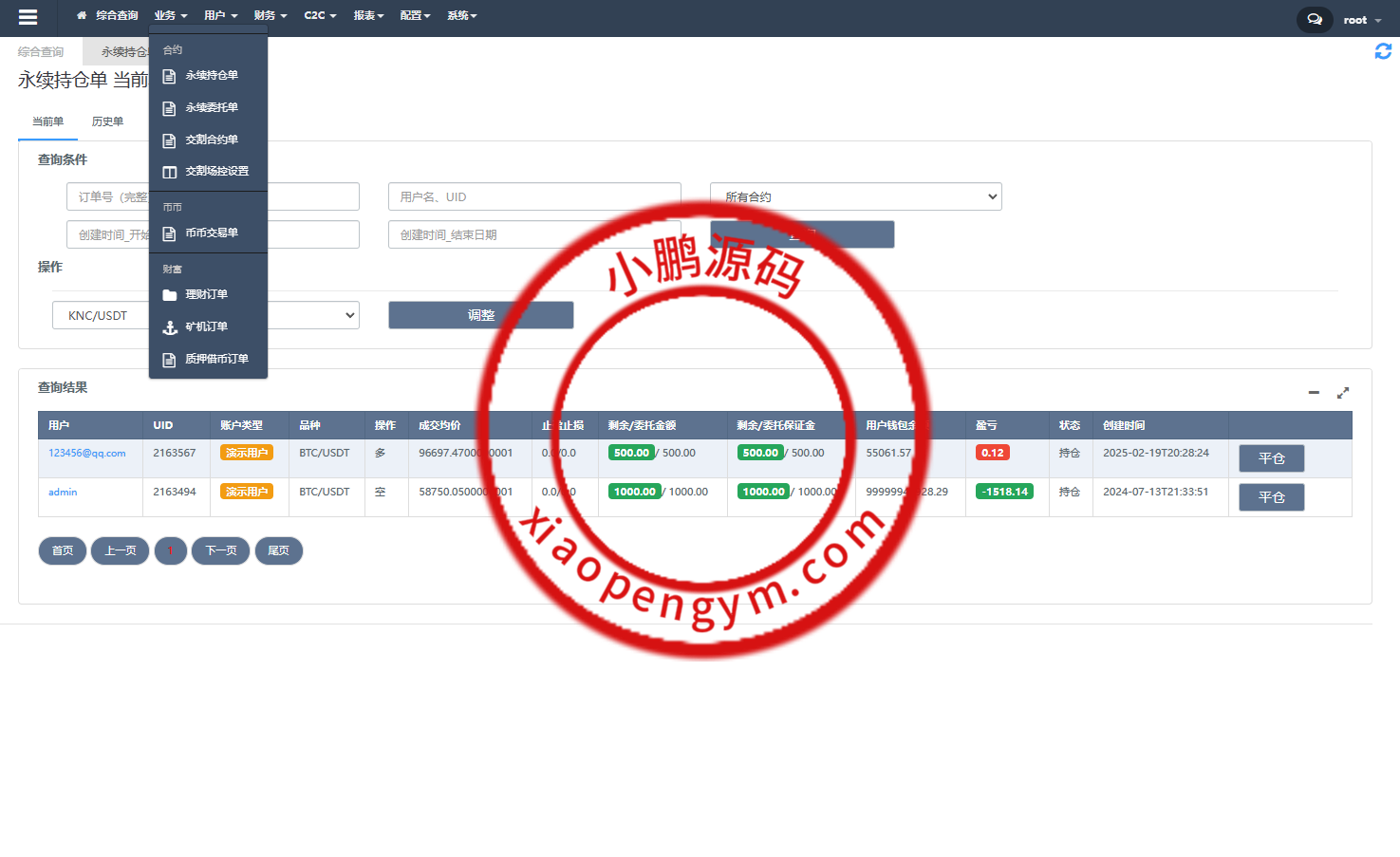Expand the 所有合约 contract dropdown

855,196
